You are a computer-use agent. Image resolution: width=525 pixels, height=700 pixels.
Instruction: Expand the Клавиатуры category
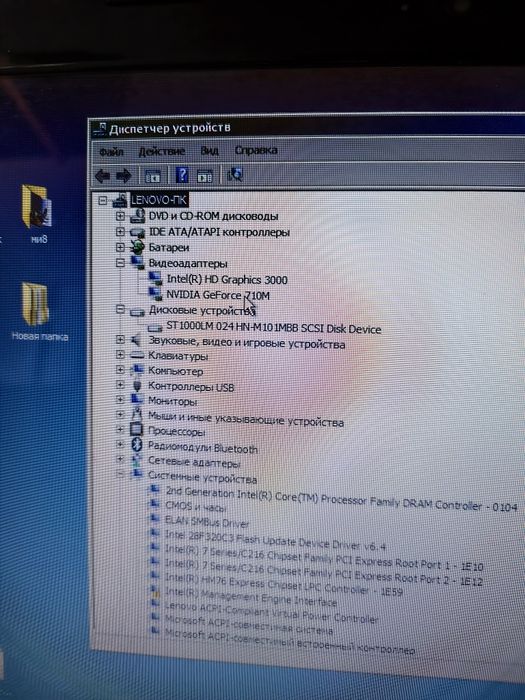click(120, 354)
